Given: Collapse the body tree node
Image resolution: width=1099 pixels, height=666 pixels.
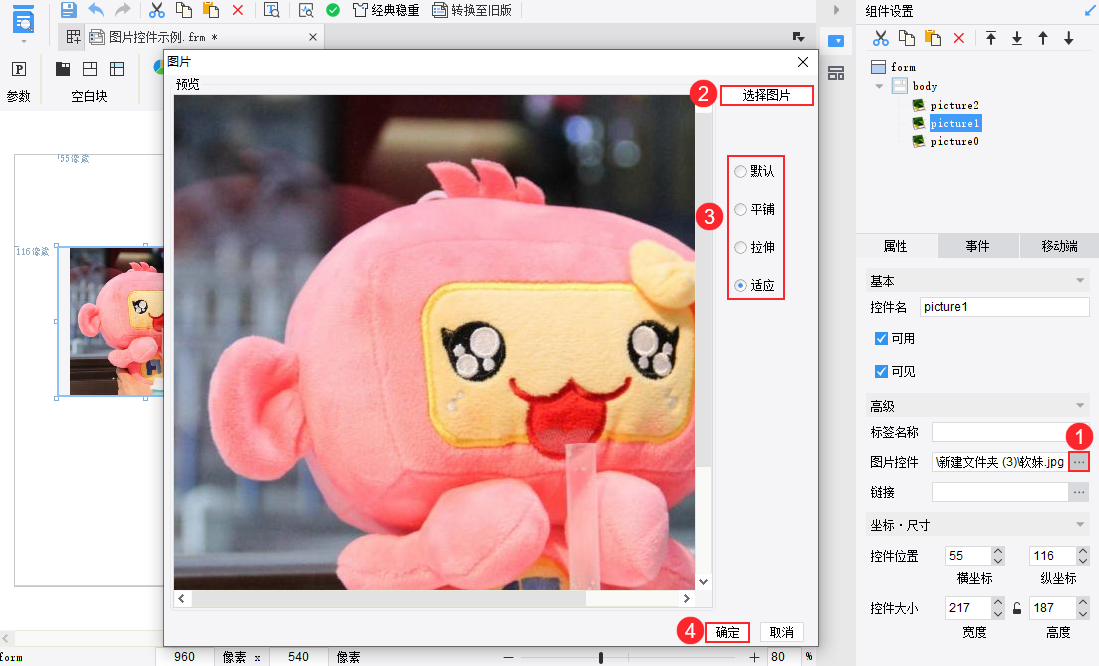Looking at the screenshot, I should (880, 86).
